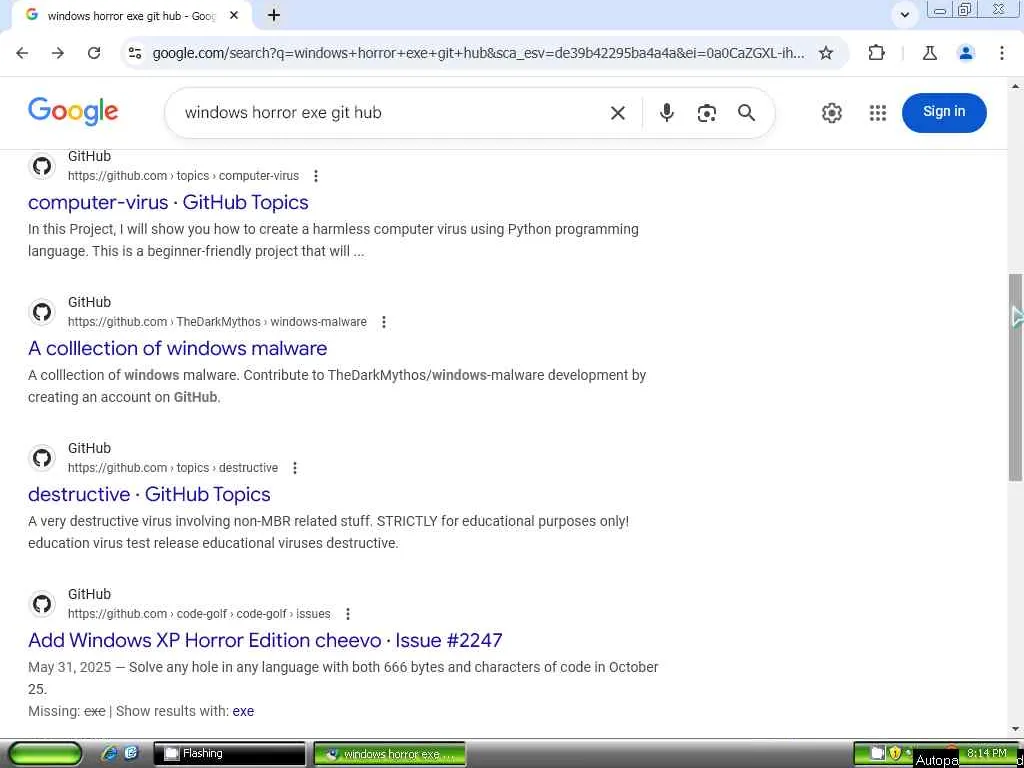Open more options for code-golf issues result
This screenshot has width=1024, height=768.
348,614
